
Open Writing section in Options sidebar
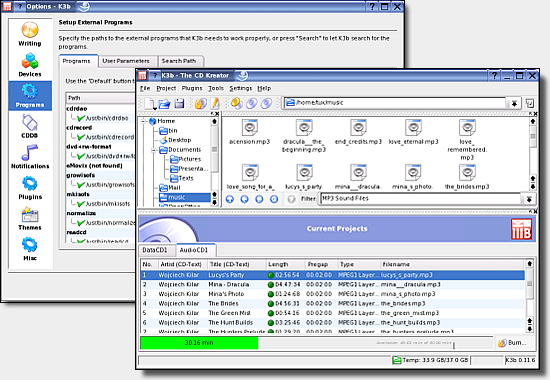[30, 34]
